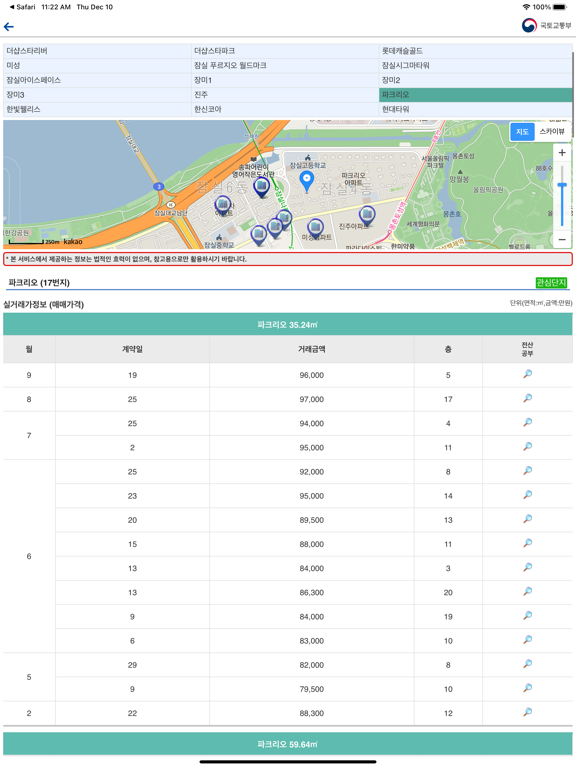Click the map zoom out minus button
This screenshot has width=576, height=768.
(x=562, y=240)
